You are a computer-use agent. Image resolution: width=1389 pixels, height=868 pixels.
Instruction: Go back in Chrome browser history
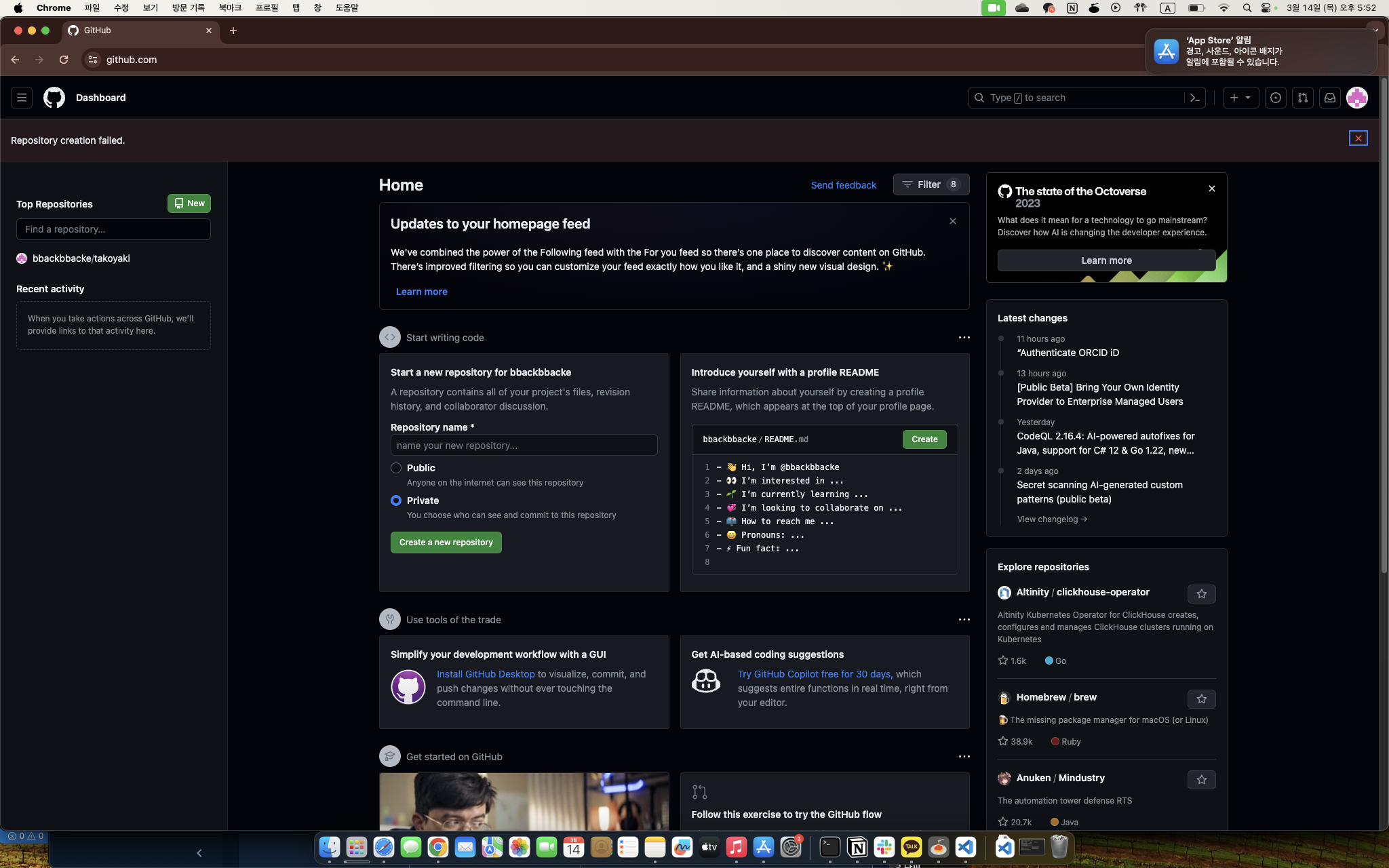tap(15, 60)
